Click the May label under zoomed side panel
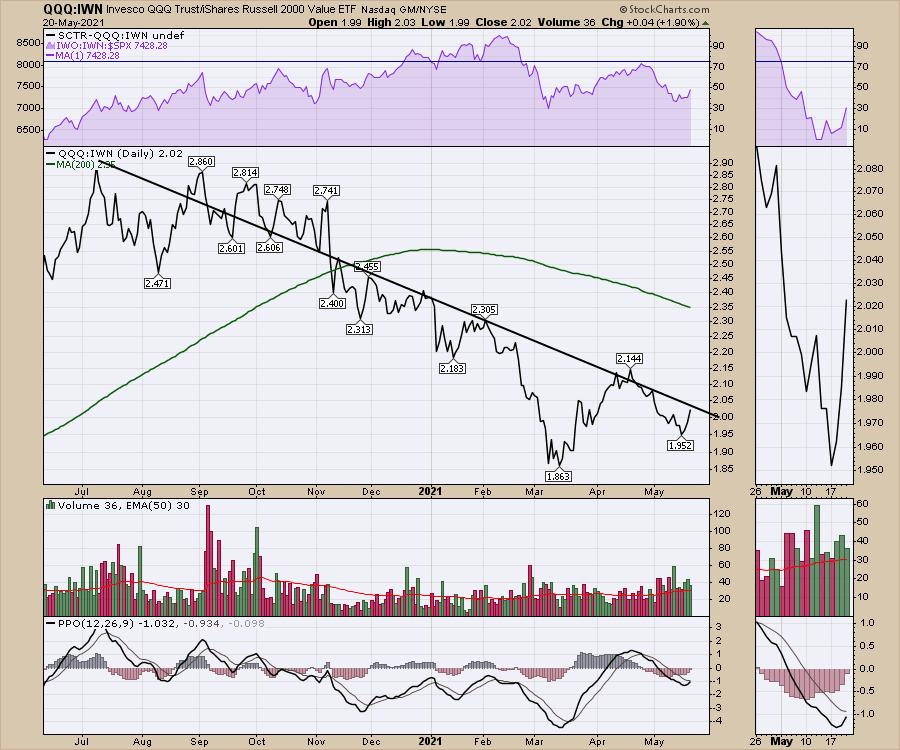The height and width of the screenshot is (750, 900). point(781,491)
